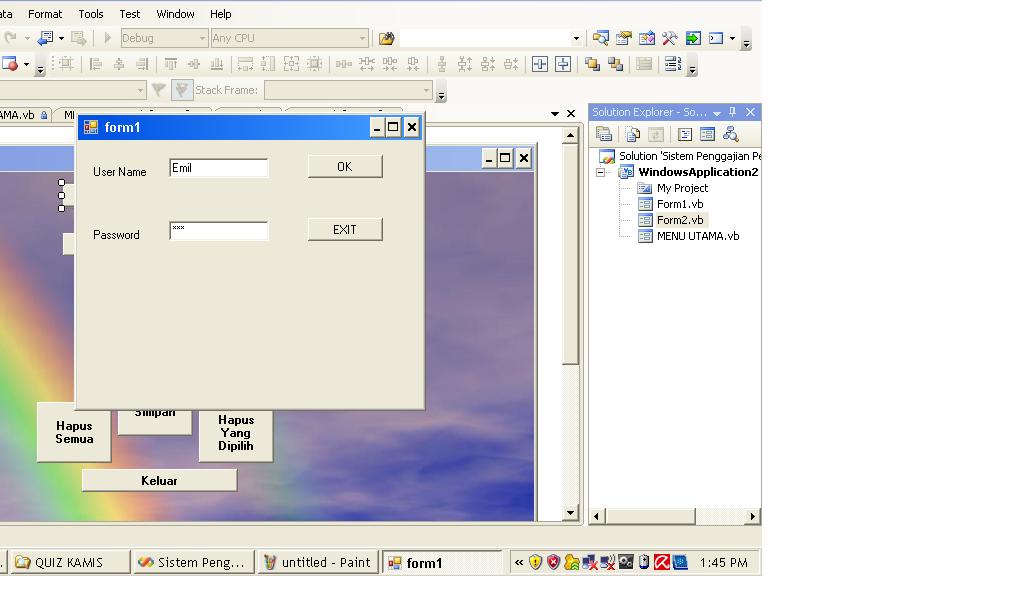
Task: Select MENU UTAMA.vb in Solution Explorer
Action: [697, 236]
